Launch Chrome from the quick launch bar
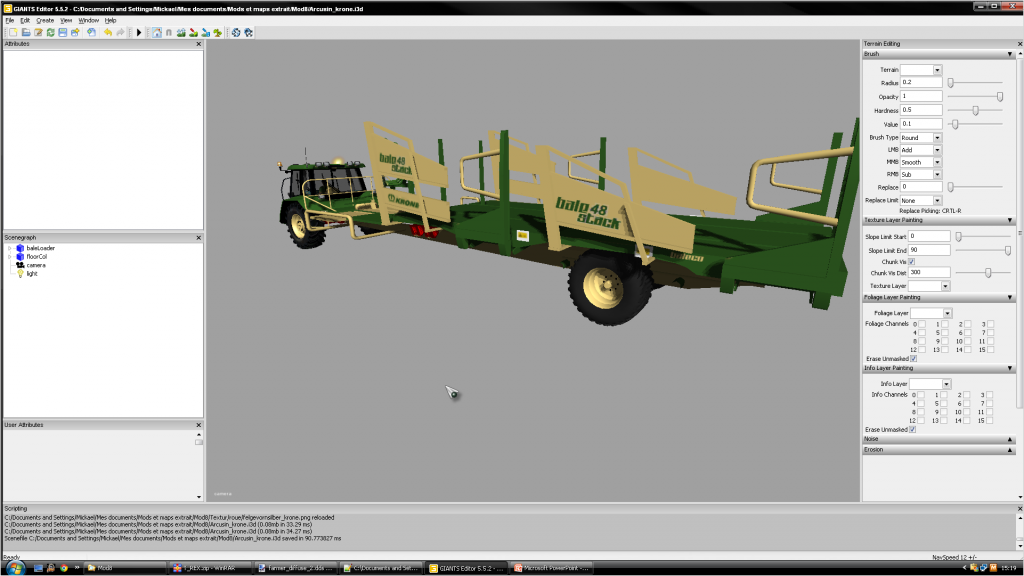The width and height of the screenshot is (1024, 576). [63, 568]
